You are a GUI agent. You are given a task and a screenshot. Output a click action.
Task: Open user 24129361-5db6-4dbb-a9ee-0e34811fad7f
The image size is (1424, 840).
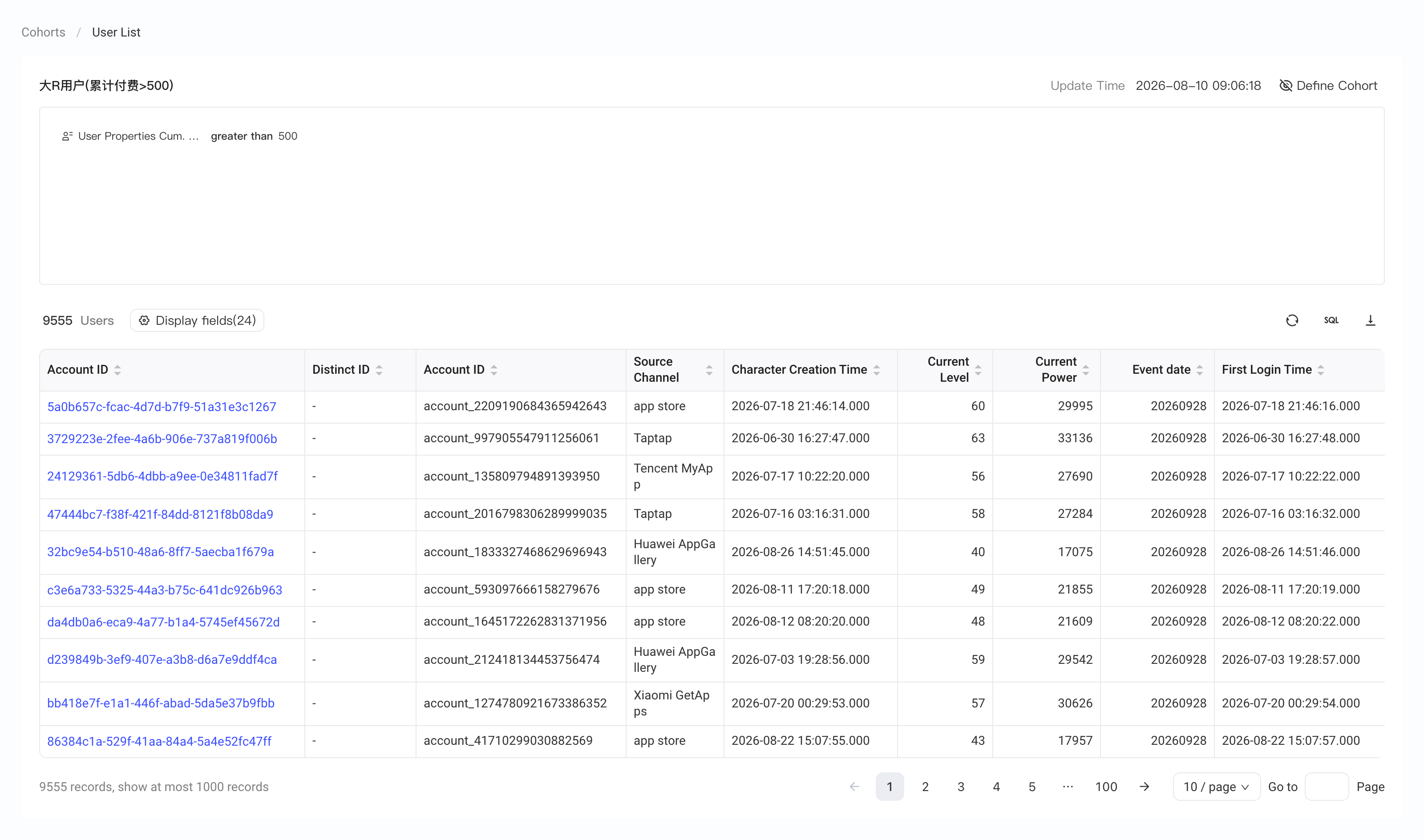(162, 476)
